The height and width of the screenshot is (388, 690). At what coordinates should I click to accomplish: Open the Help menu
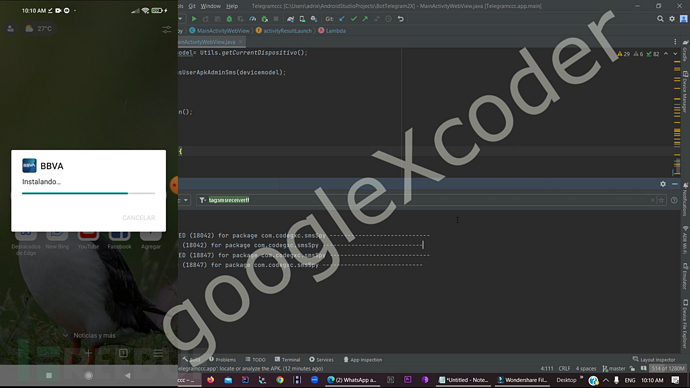pyautogui.click(x=232, y=6)
